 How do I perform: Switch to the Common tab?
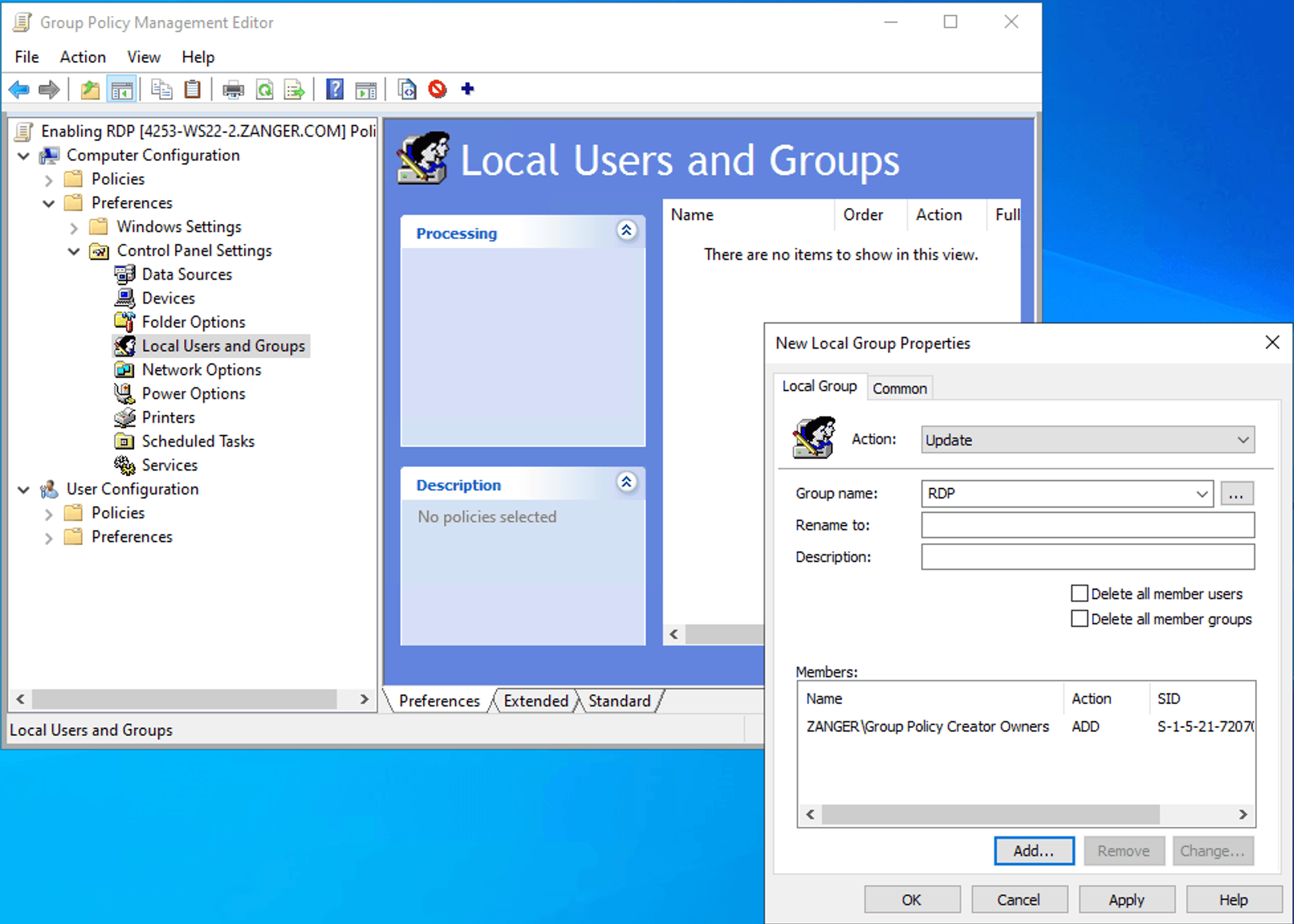click(900, 388)
